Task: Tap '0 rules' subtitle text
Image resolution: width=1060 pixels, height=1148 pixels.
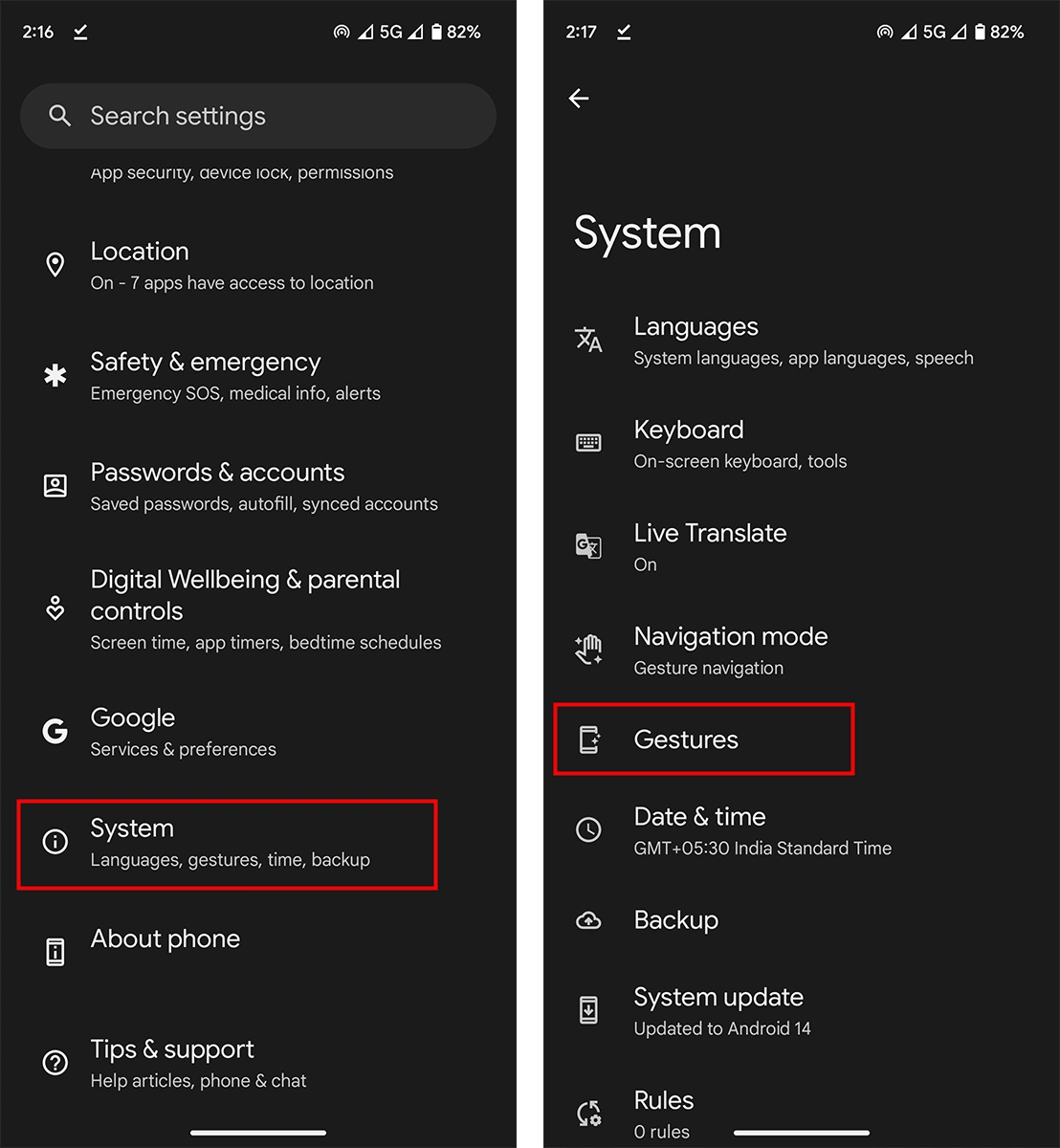Action: pyautogui.click(x=662, y=1132)
